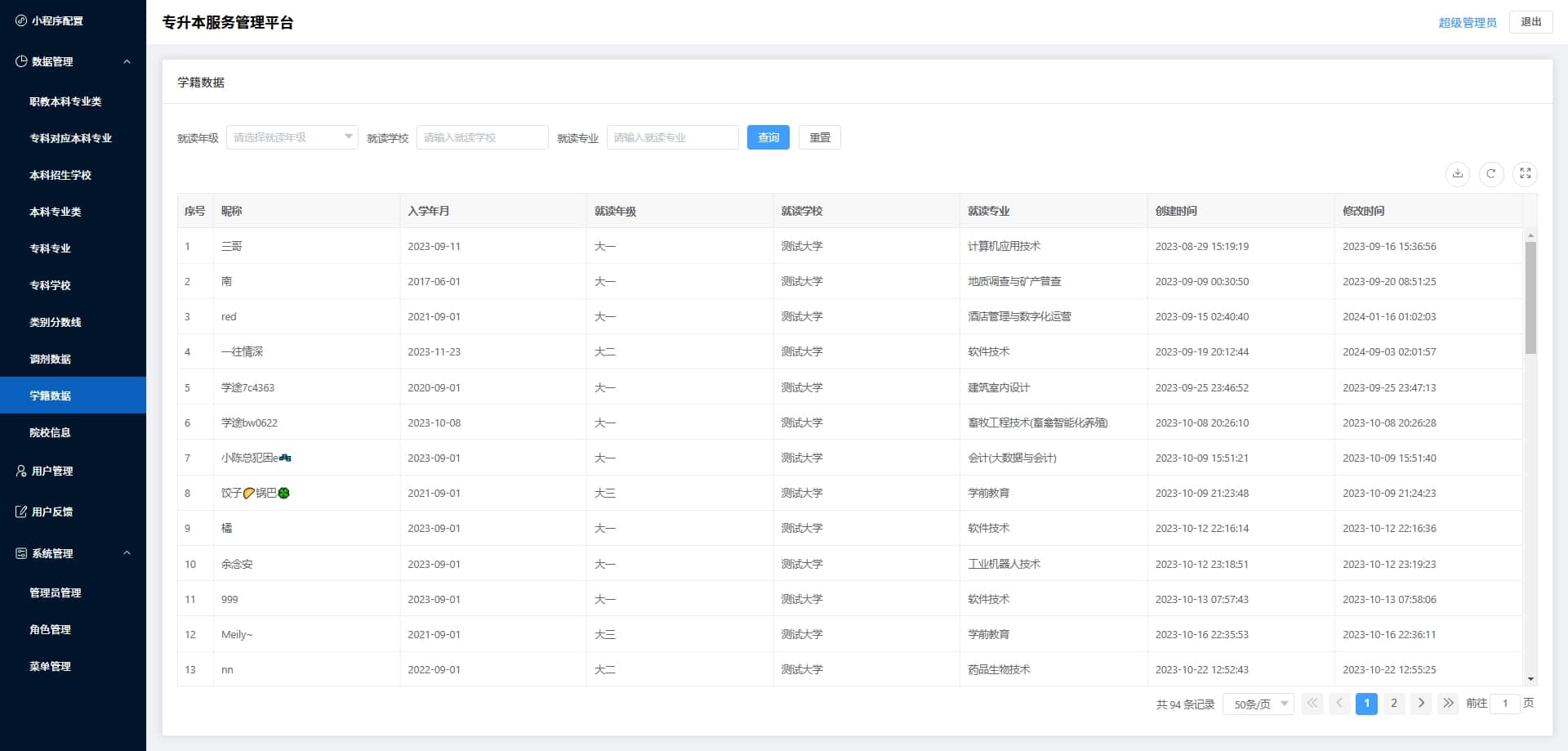Viewport: 1568px width, 751px height.
Task: Click nickname 一往情深 in row 4
Action: pos(243,351)
